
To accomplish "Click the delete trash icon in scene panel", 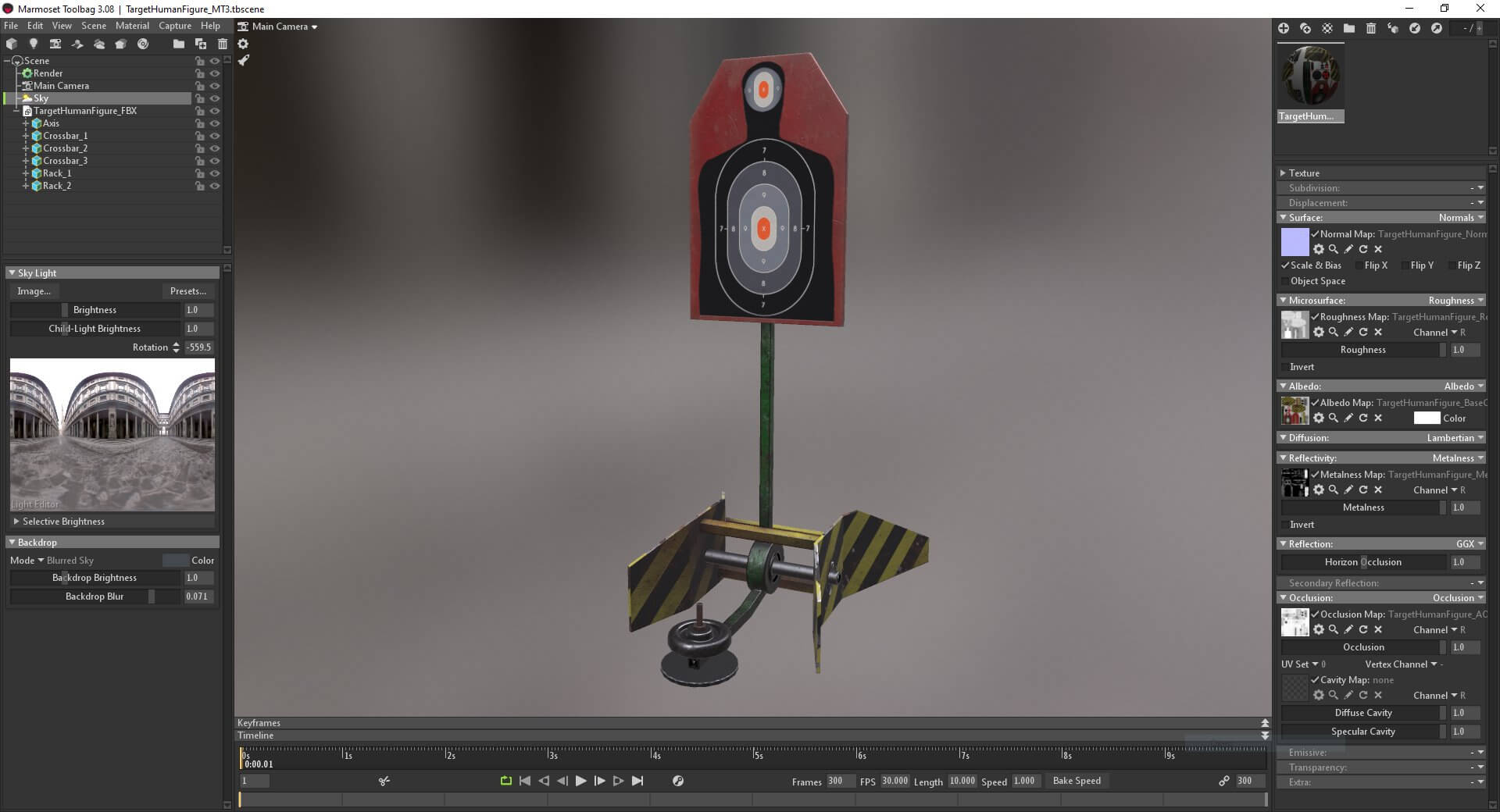I will [x=223, y=44].
